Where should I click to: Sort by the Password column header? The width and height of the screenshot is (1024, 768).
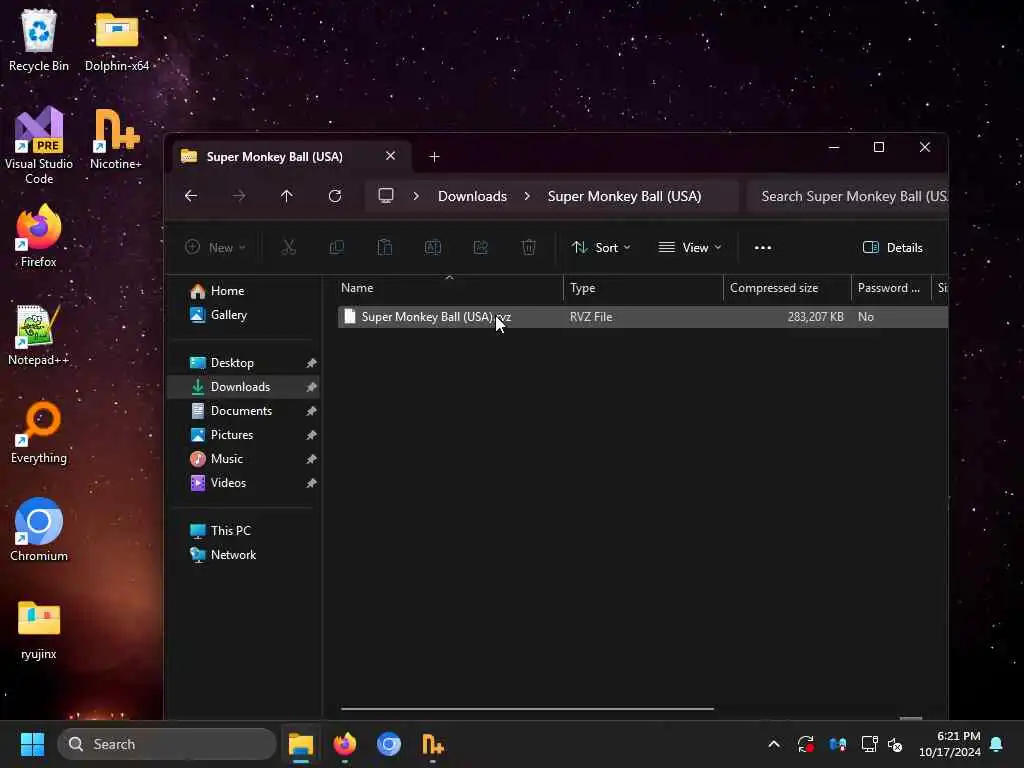[891, 288]
